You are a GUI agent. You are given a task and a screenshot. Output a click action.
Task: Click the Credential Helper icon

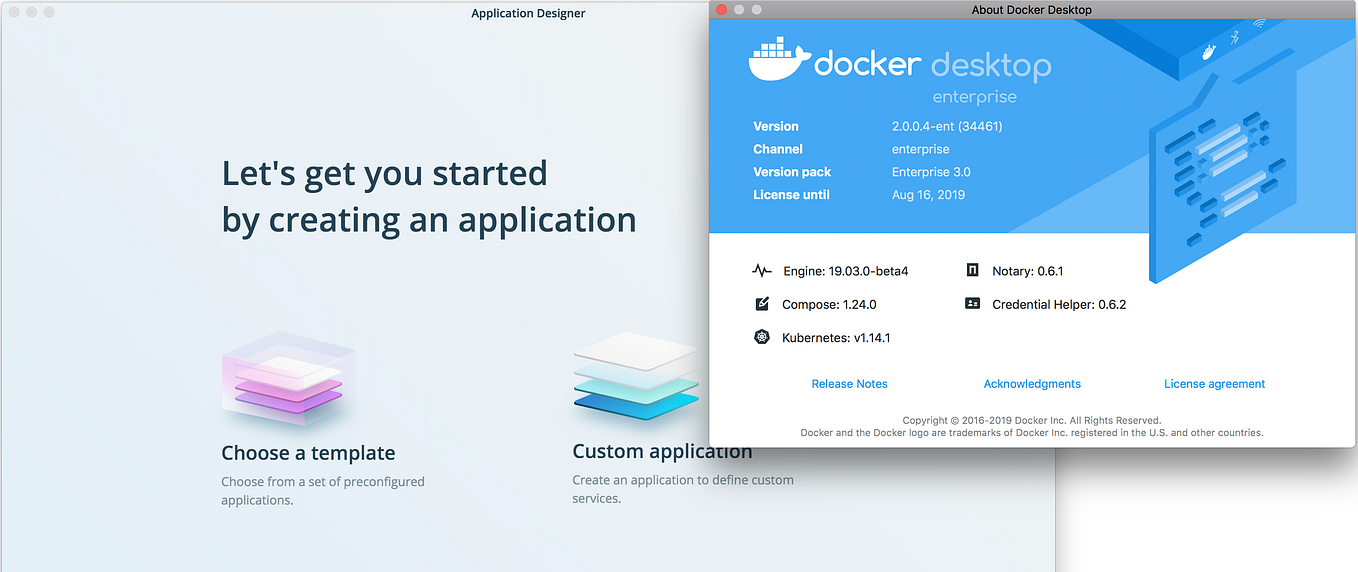972,303
